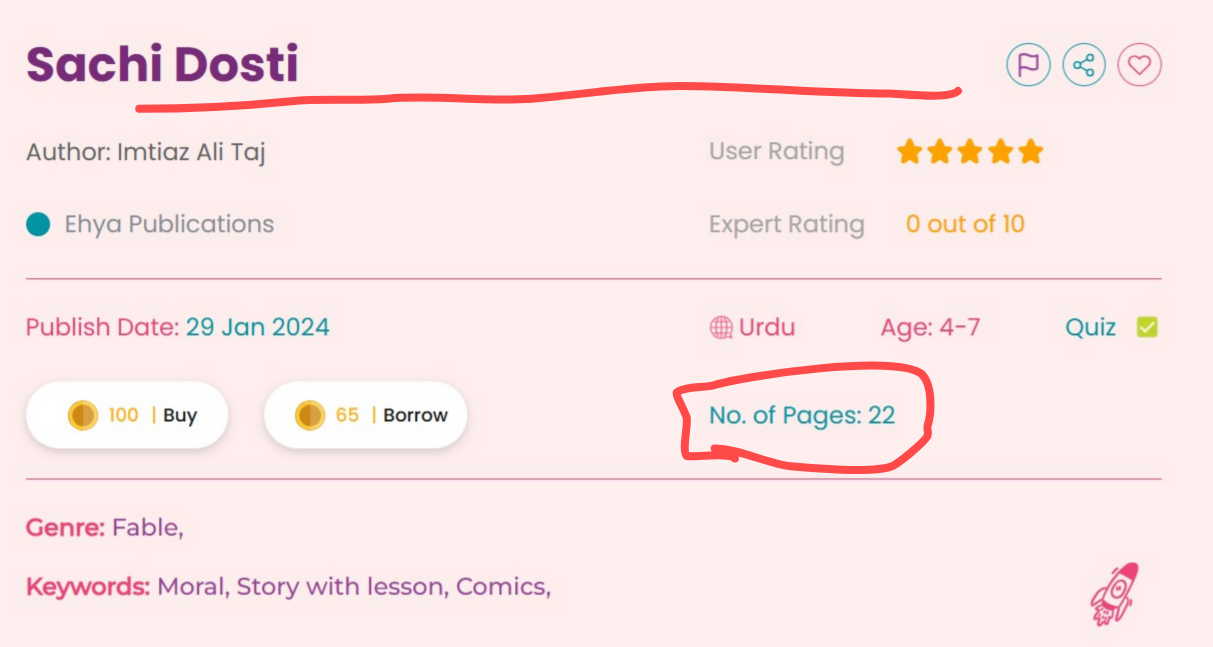This screenshot has width=1213, height=647.
Task: Open the Fable genre link
Action: 145,527
